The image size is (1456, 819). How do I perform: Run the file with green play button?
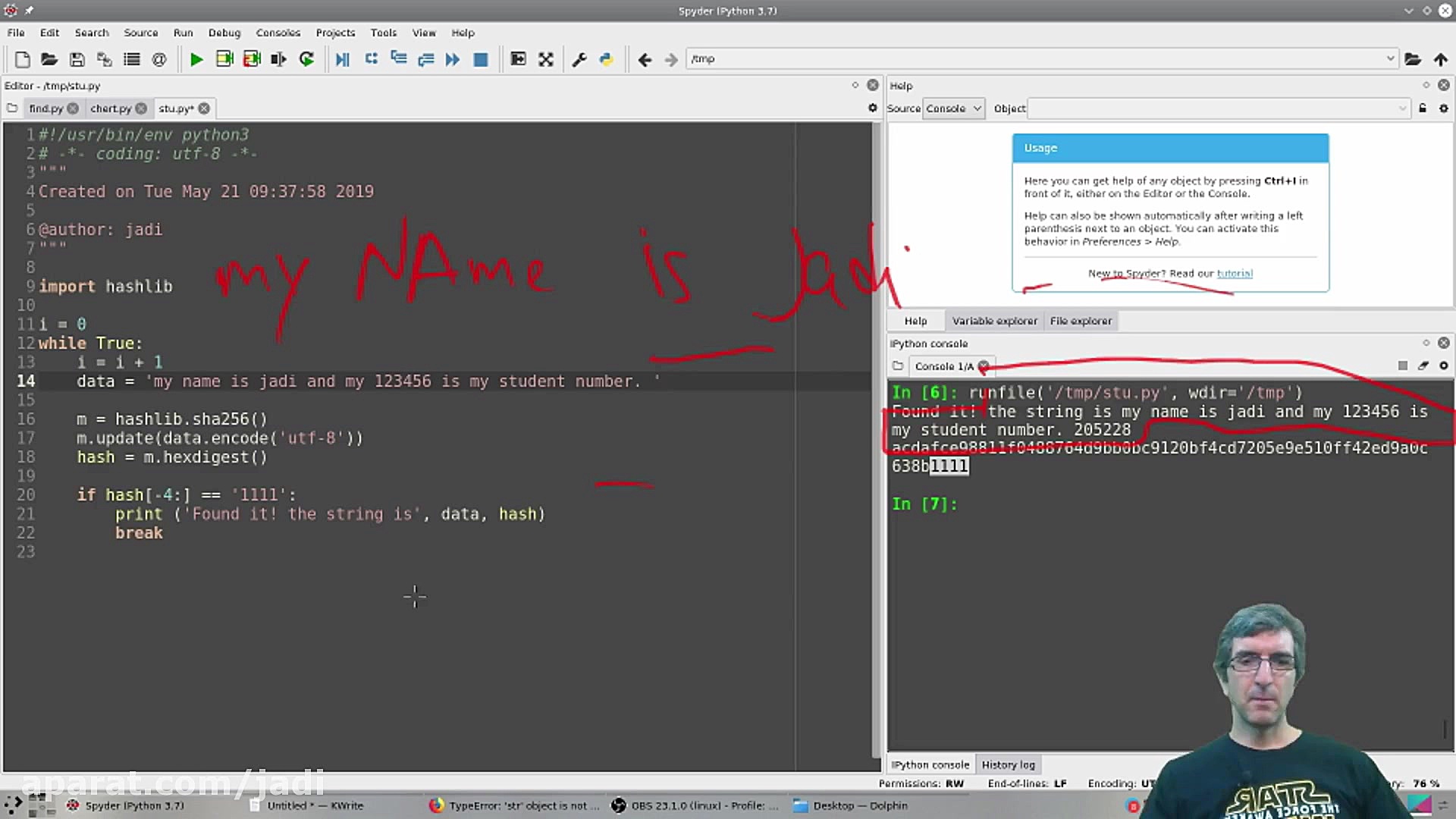click(x=196, y=59)
